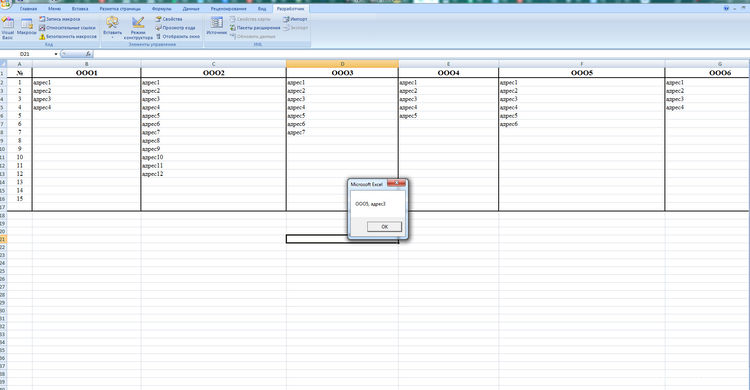Select адрес4 under ООО1
750x390 pixels.
coord(87,108)
